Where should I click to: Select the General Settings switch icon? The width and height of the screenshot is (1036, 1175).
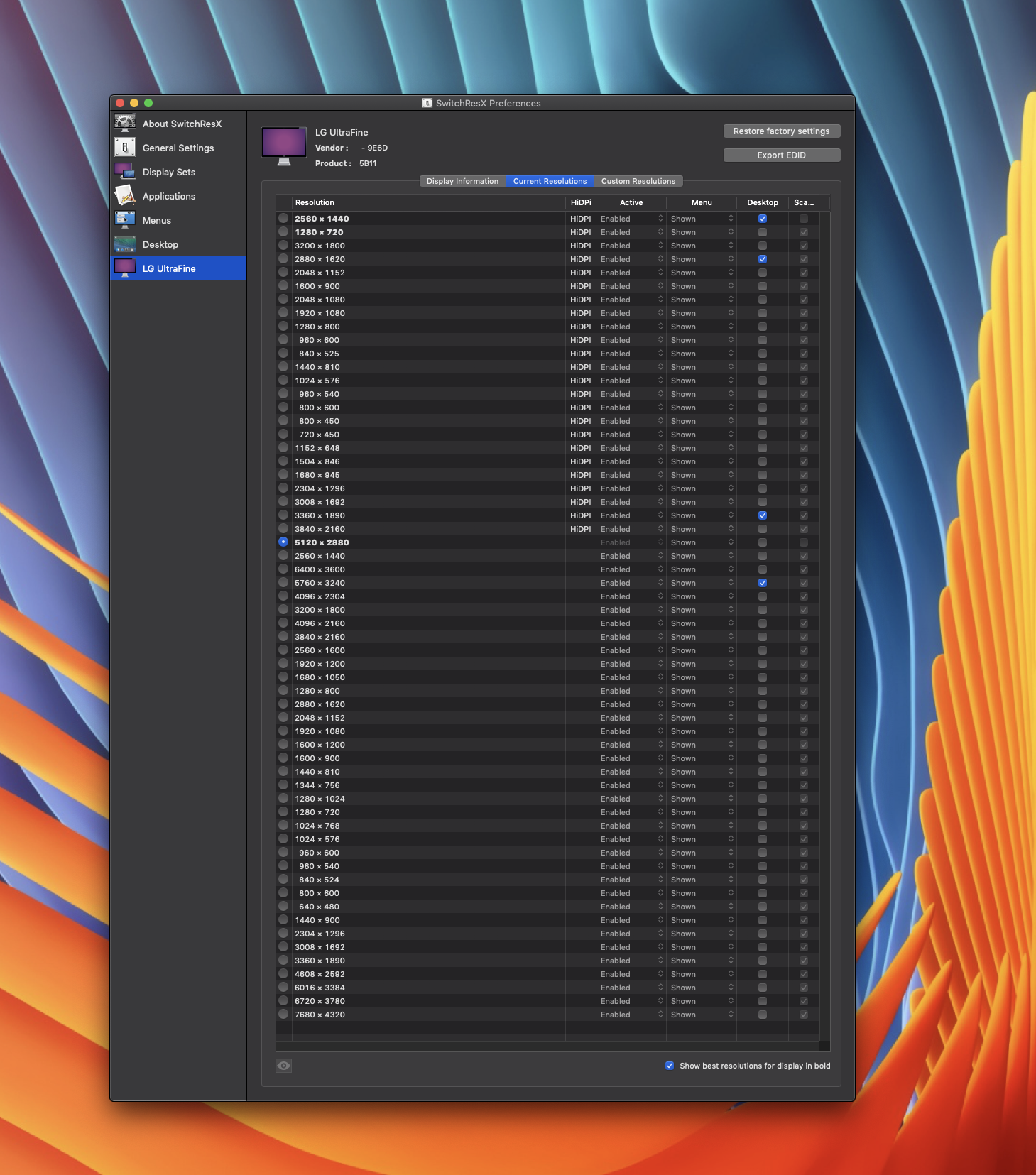[x=125, y=148]
